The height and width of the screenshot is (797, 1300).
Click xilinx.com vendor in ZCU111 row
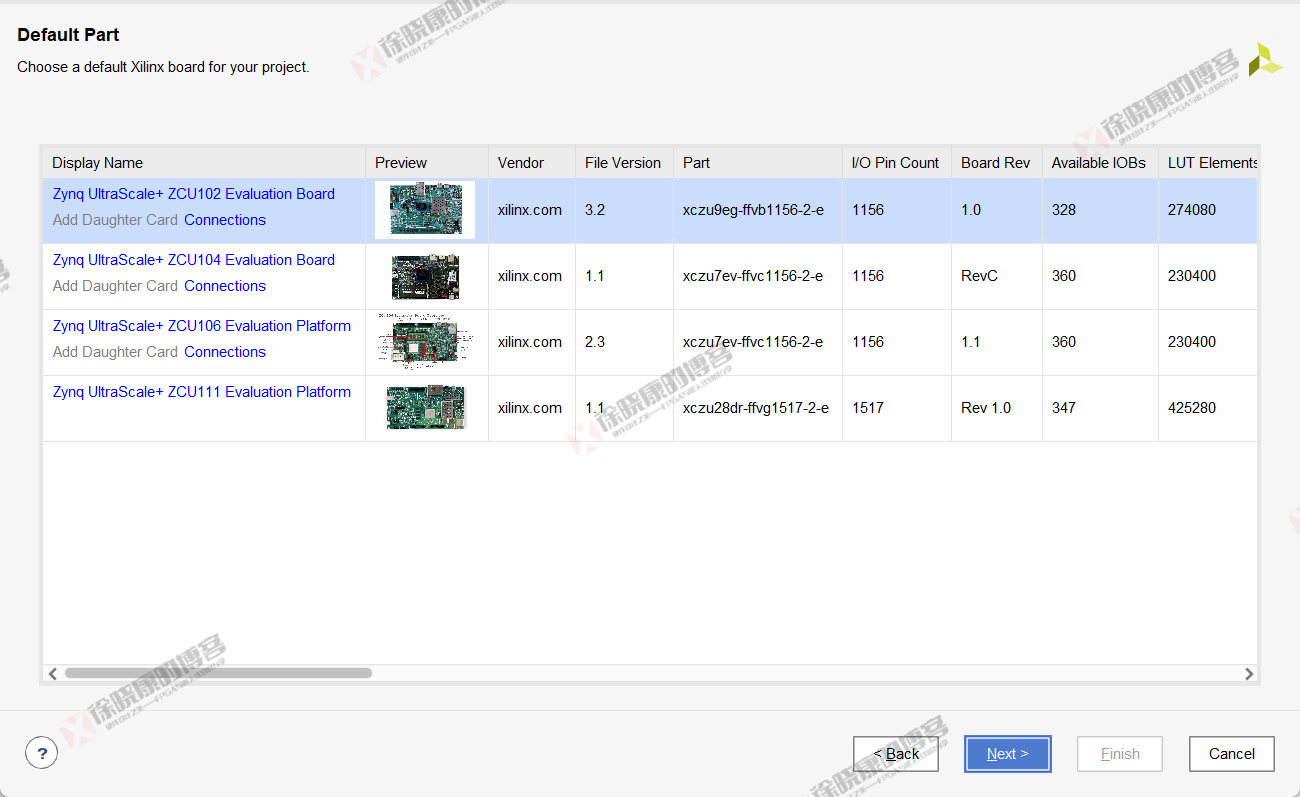pos(530,408)
